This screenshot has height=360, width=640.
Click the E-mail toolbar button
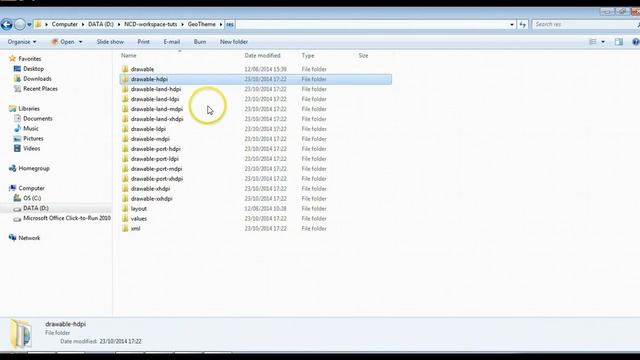tap(171, 42)
